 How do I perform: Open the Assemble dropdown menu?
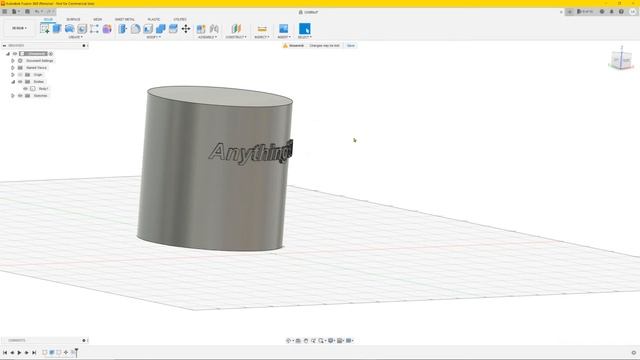207,37
